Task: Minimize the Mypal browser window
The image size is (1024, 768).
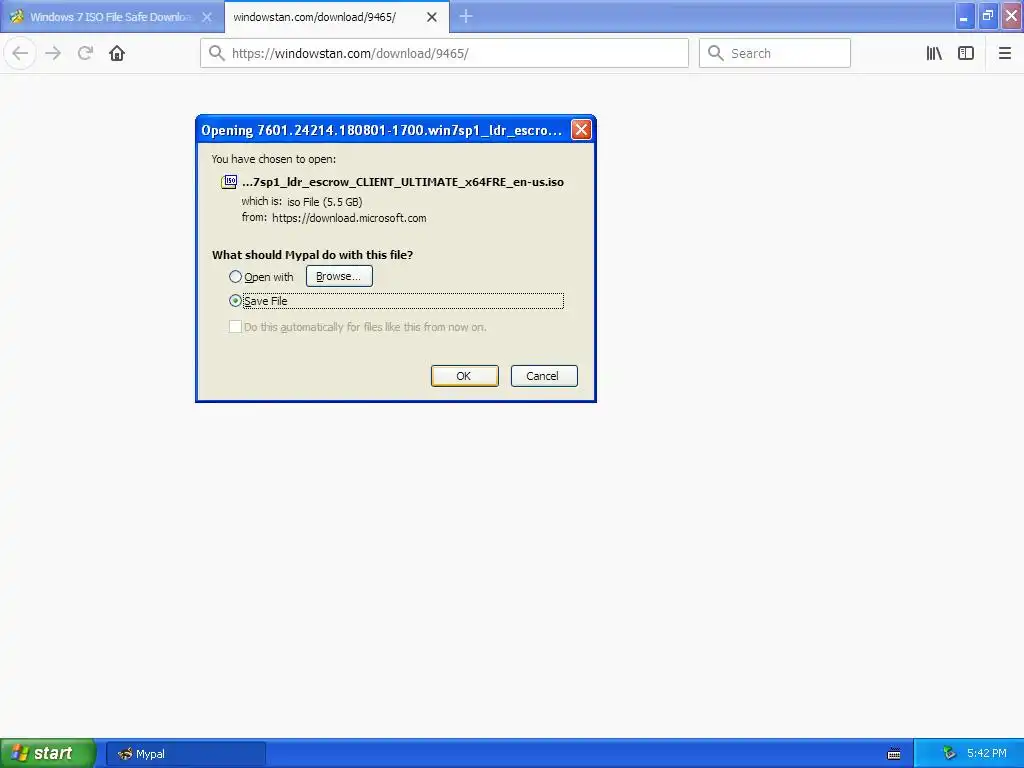Action: pos(964,16)
